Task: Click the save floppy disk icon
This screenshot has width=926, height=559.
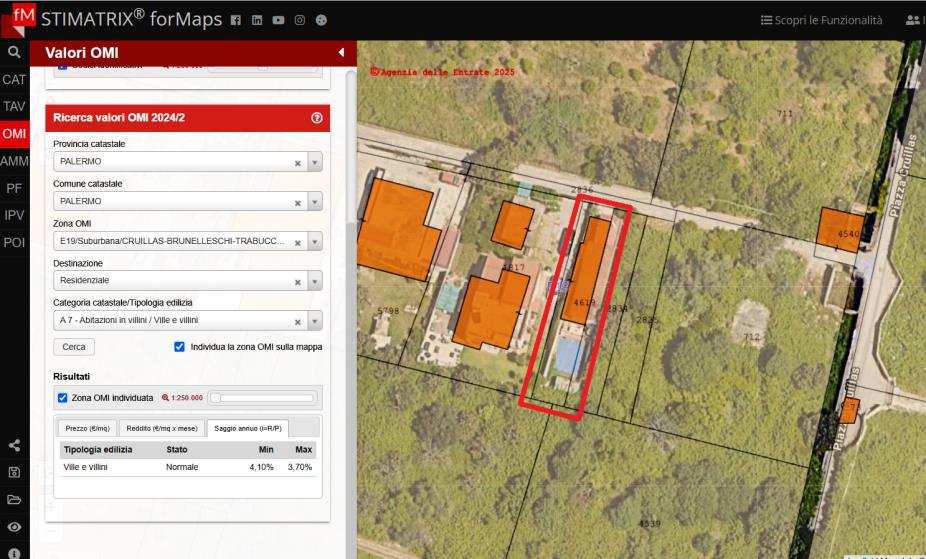Action: pos(14,472)
